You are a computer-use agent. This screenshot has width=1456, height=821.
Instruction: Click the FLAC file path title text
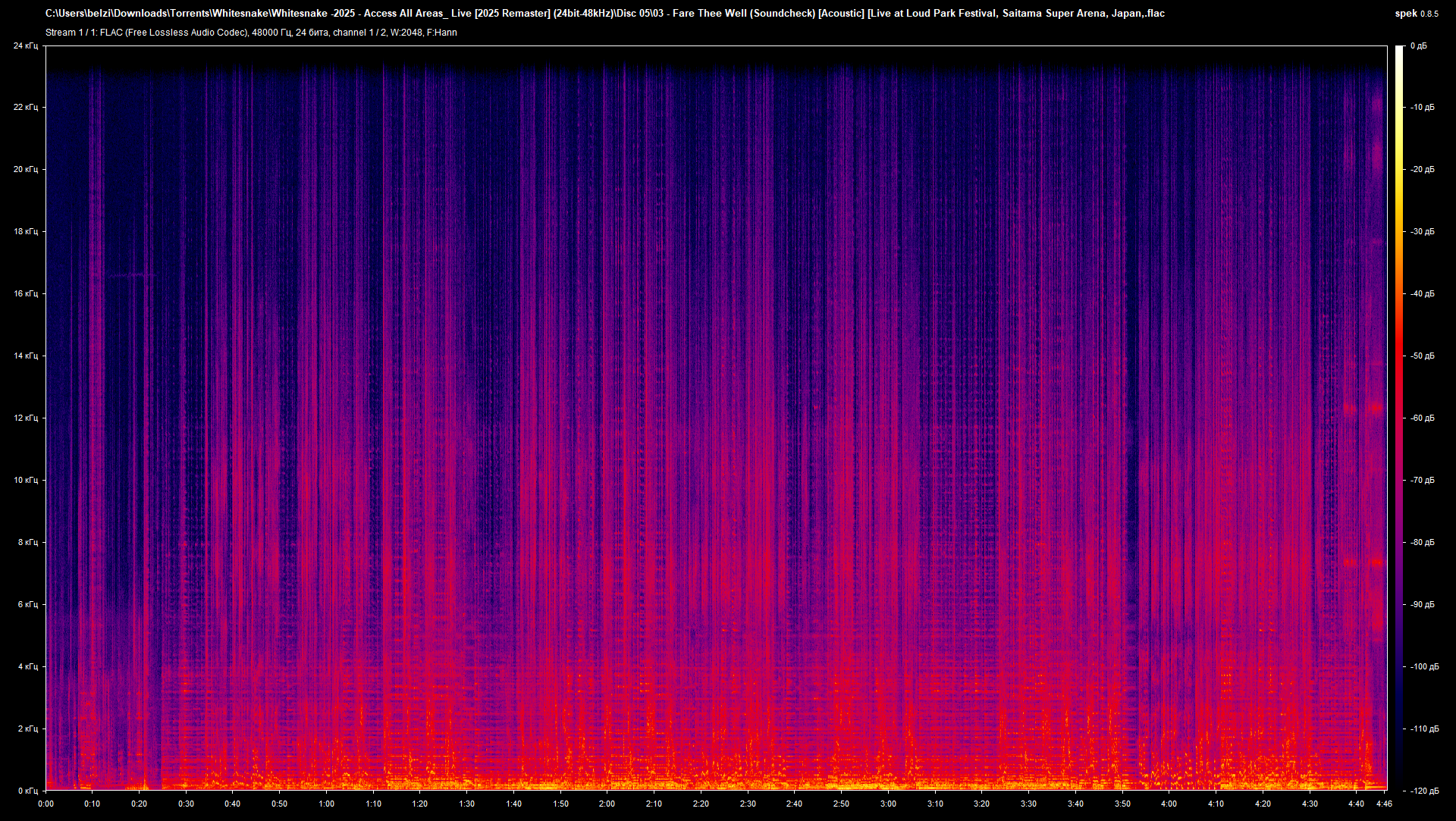(604, 14)
